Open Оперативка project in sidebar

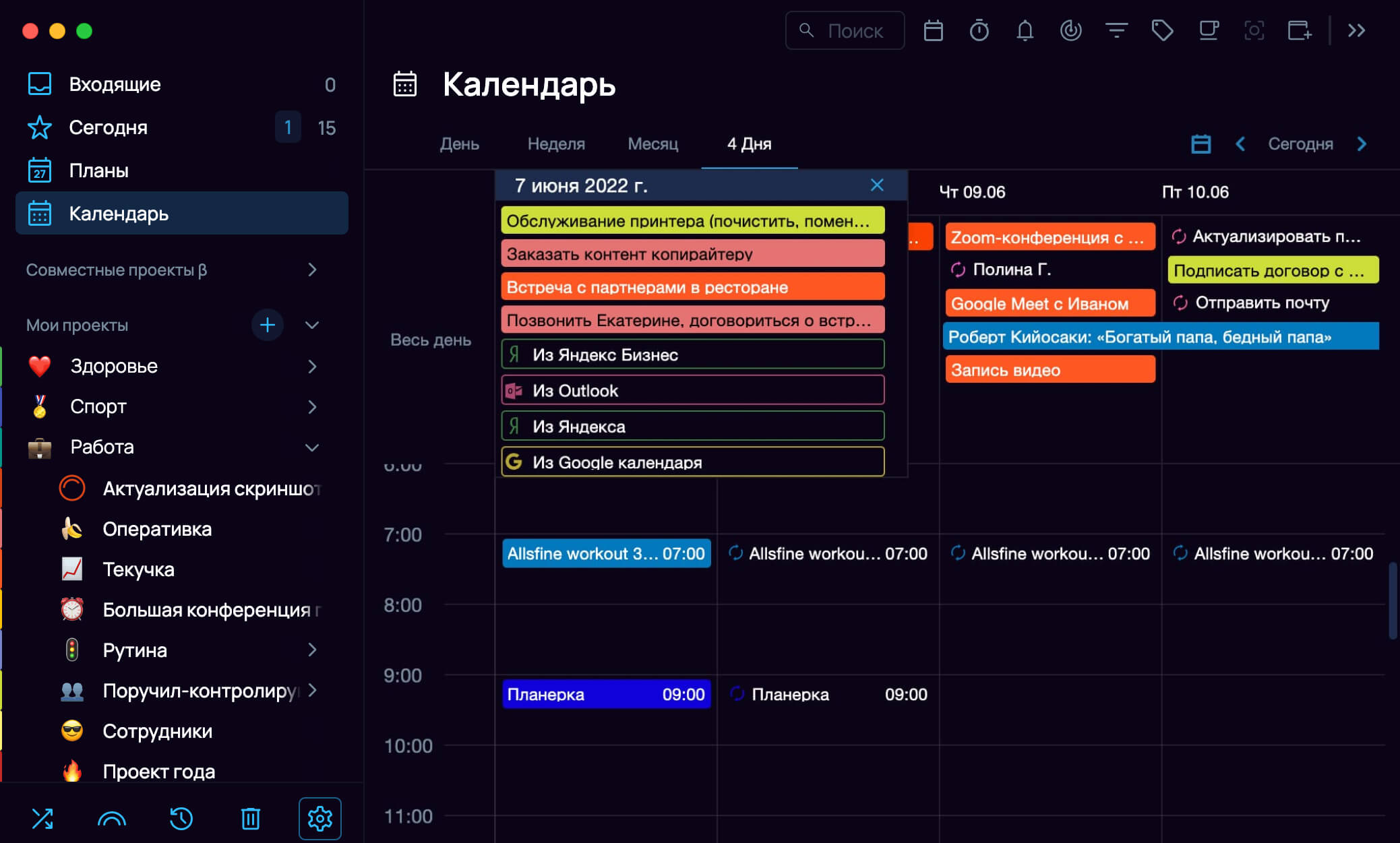pyautogui.click(x=156, y=529)
